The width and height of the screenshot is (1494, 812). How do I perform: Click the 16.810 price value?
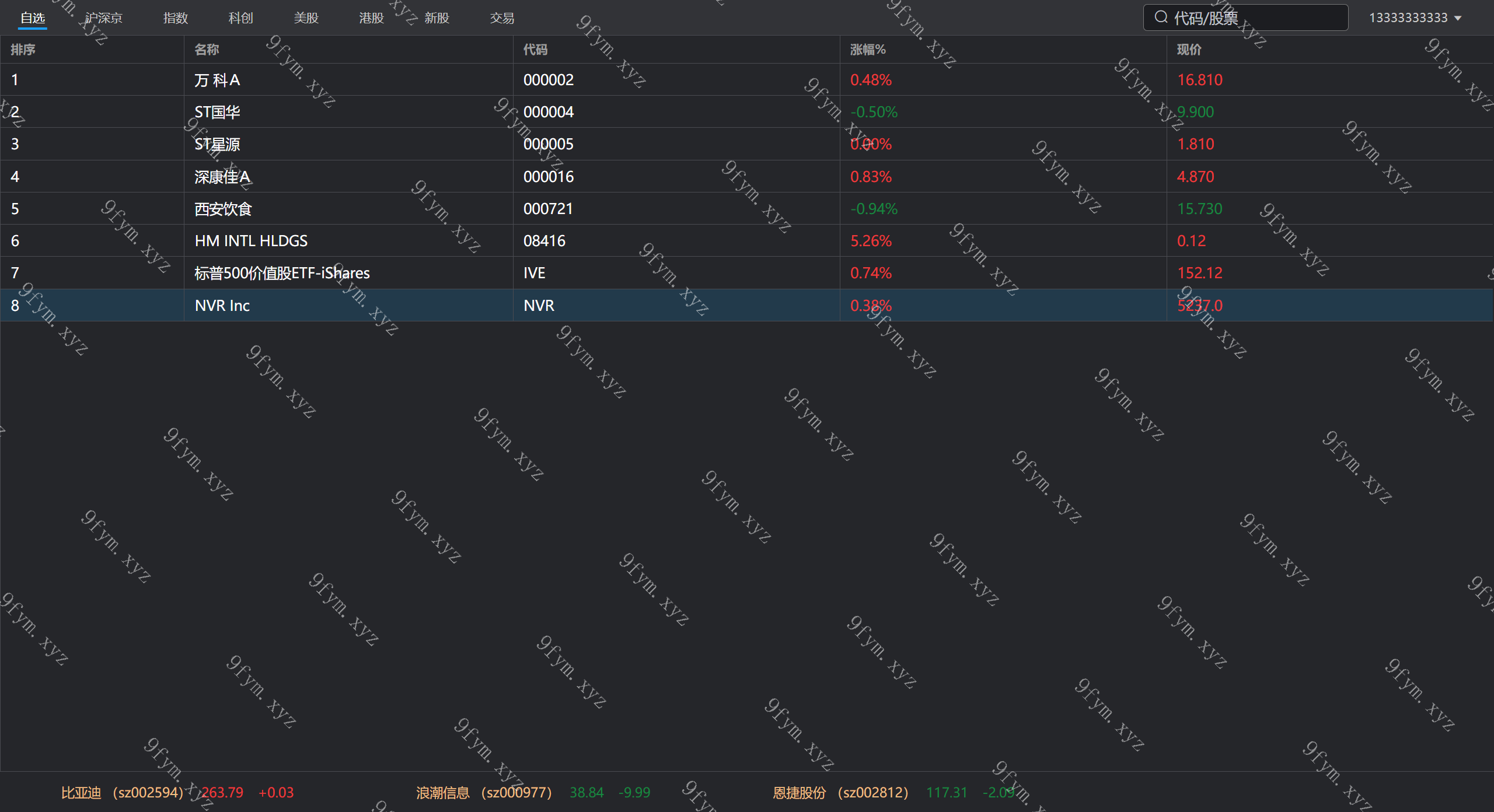(x=1200, y=80)
